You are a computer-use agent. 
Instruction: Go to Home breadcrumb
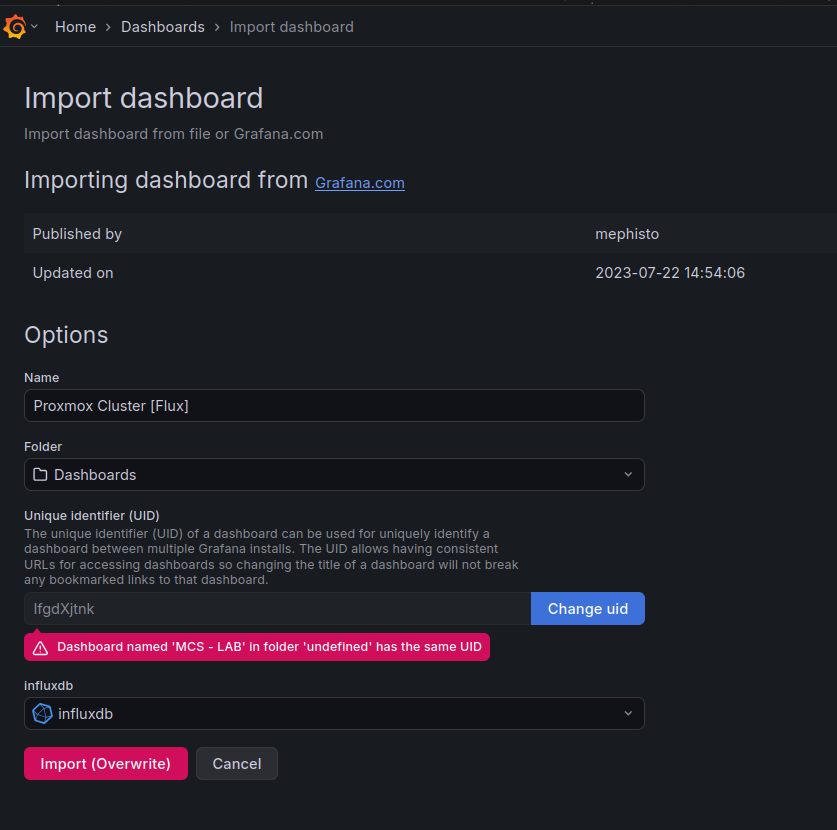[x=75, y=27]
